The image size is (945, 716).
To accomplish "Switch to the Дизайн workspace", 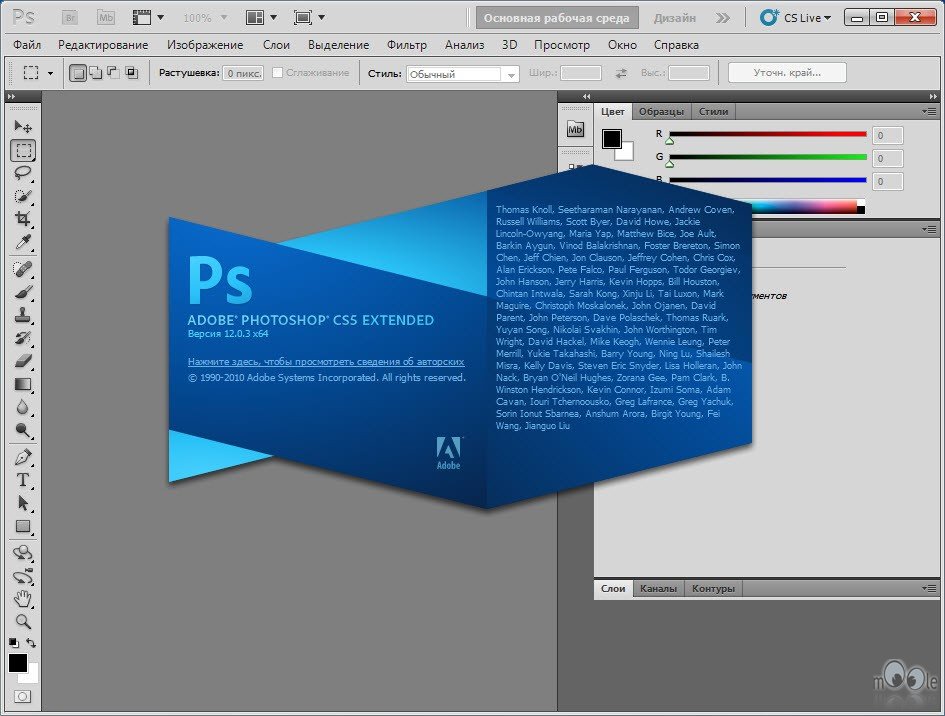I will tap(674, 18).
